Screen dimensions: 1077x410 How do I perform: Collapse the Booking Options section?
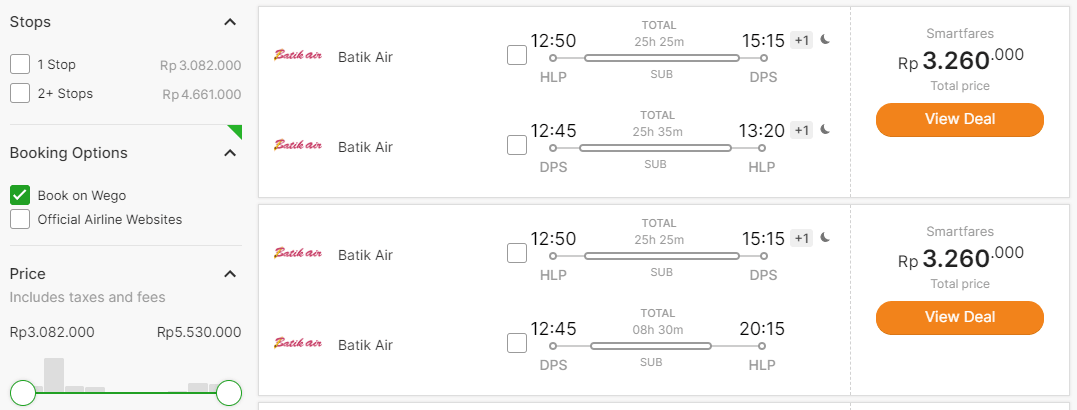pyautogui.click(x=230, y=152)
